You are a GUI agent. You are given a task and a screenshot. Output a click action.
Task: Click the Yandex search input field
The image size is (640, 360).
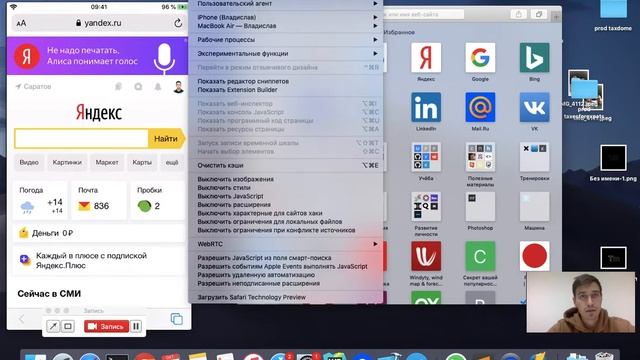click(81, 139)
